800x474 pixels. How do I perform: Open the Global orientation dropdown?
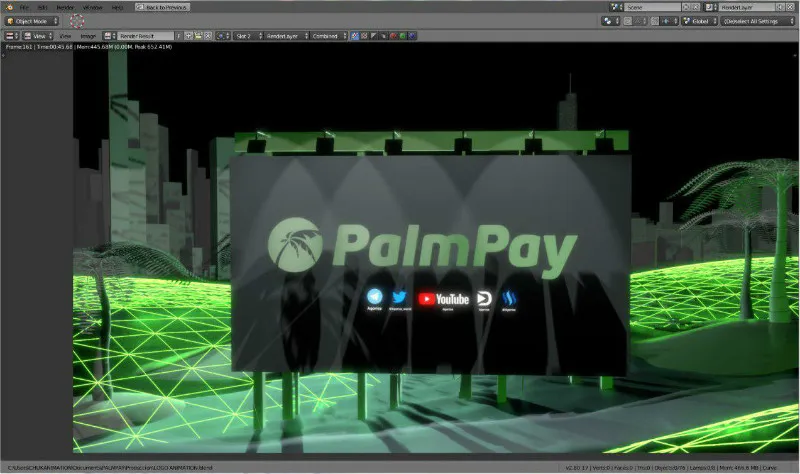click(x=699, y=21)
